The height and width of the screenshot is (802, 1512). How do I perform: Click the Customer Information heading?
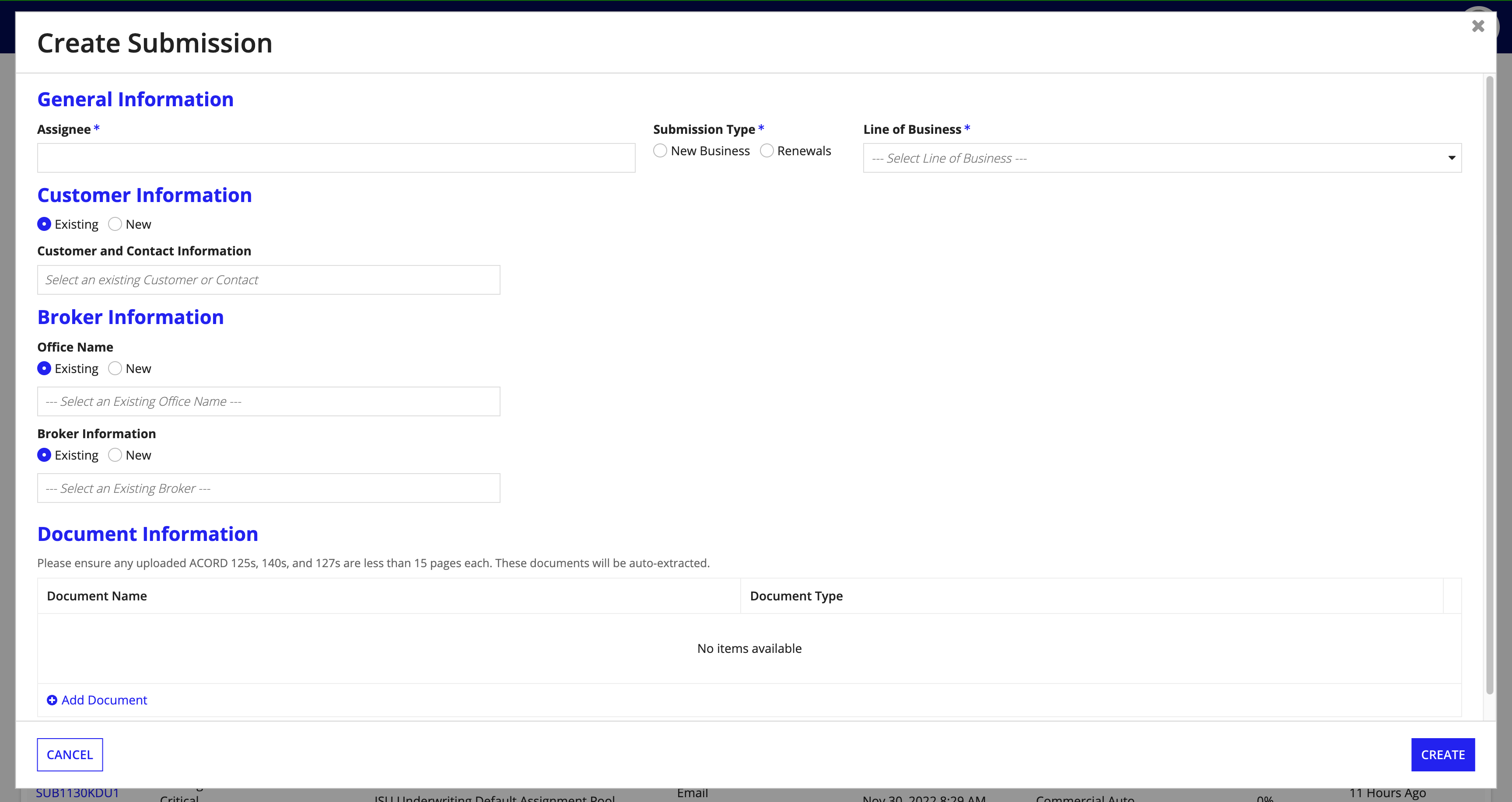[144, 195]
